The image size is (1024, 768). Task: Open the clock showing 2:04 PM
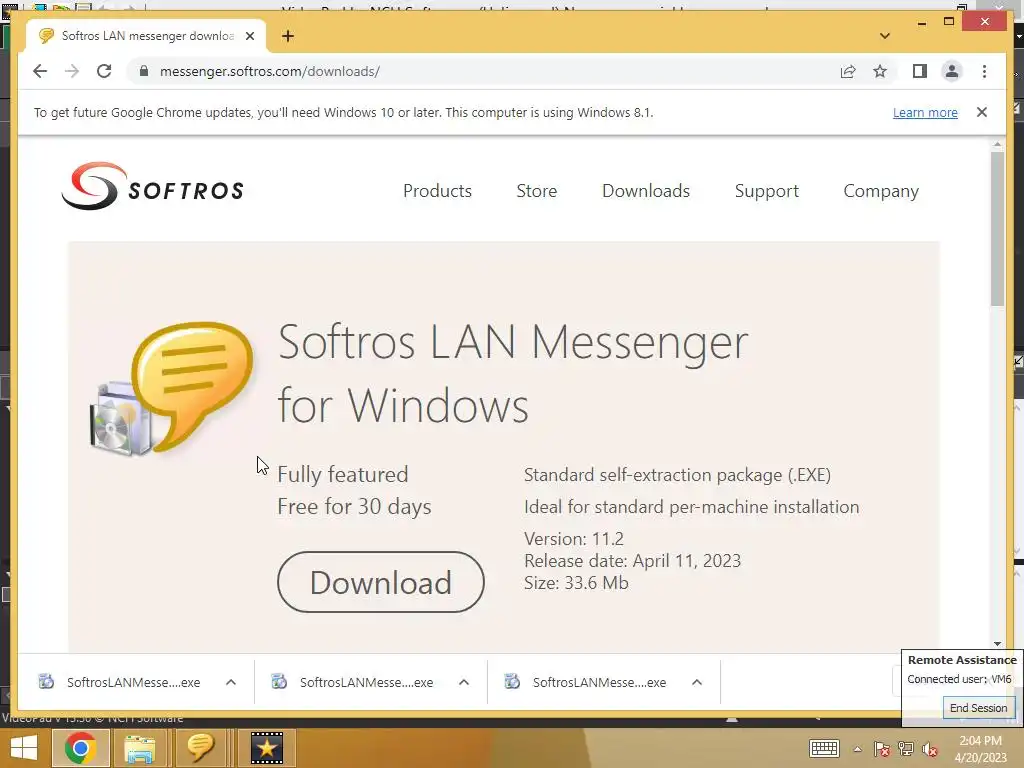point(980,749)
